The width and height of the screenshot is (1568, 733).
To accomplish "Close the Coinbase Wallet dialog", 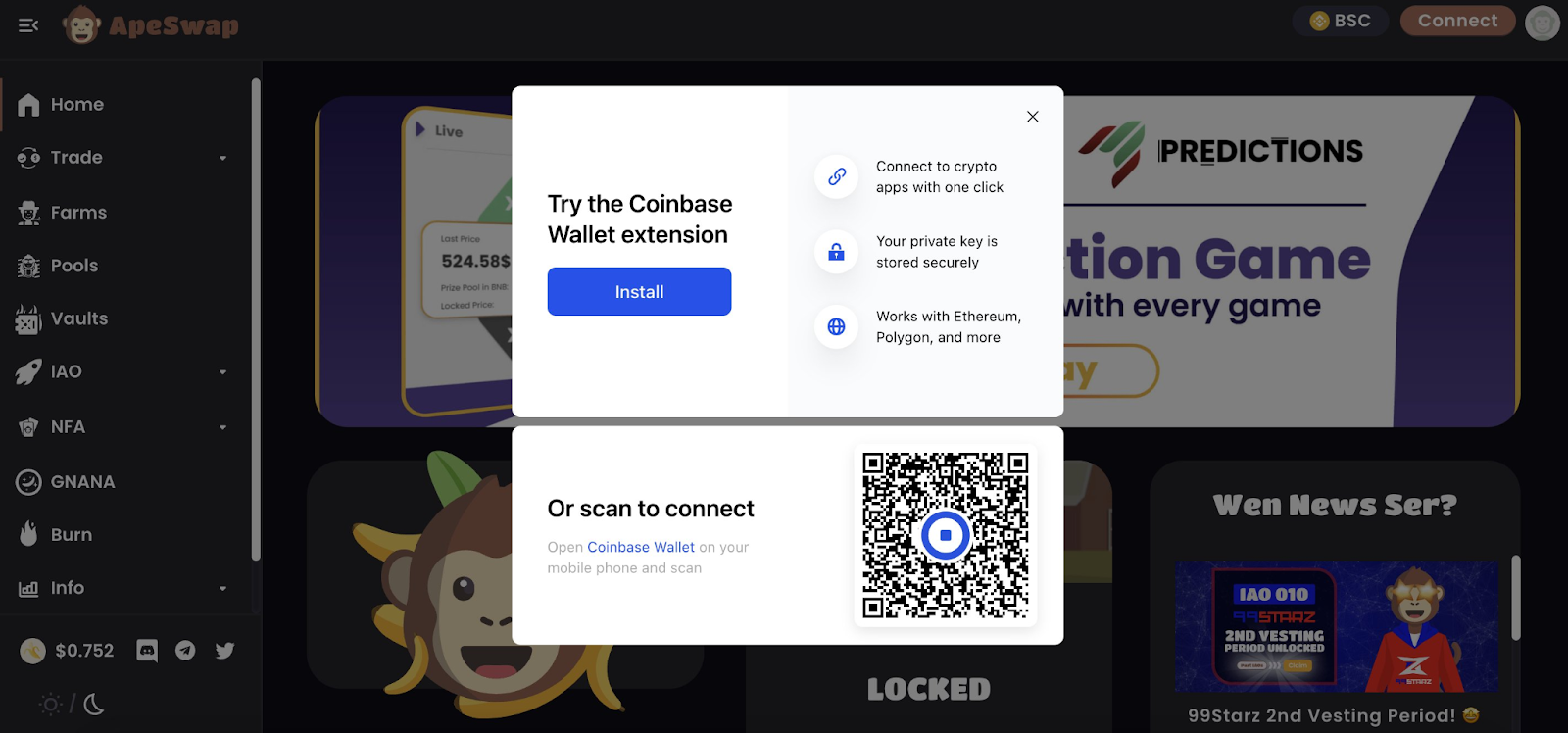I will (1032, 117).
